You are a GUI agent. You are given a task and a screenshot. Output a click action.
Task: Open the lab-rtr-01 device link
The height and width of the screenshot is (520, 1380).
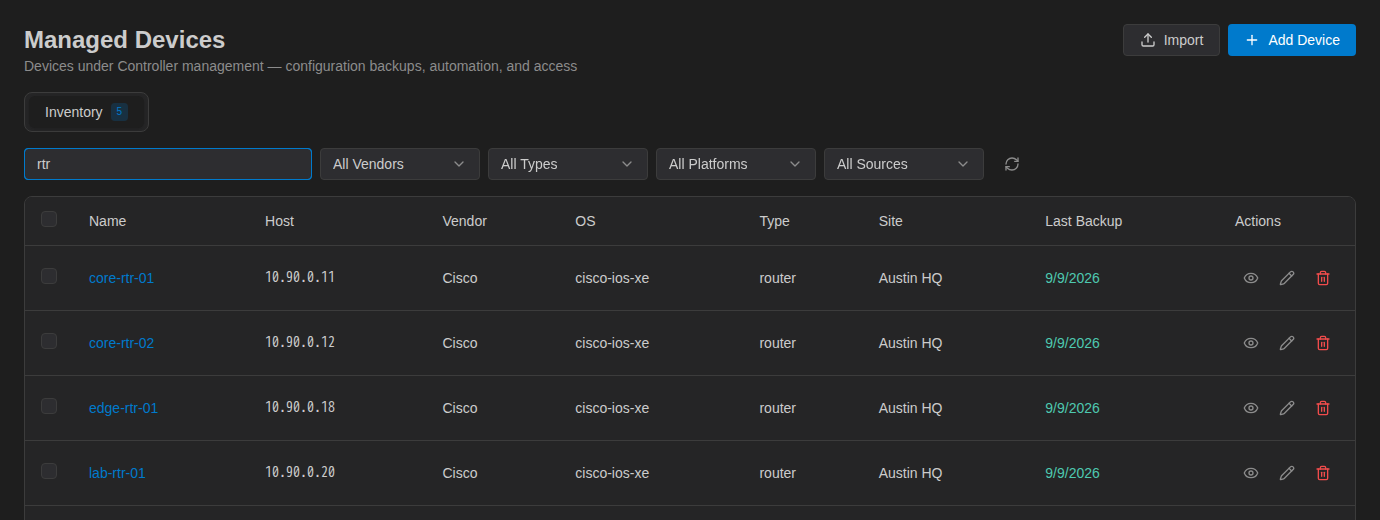(117, 473)
